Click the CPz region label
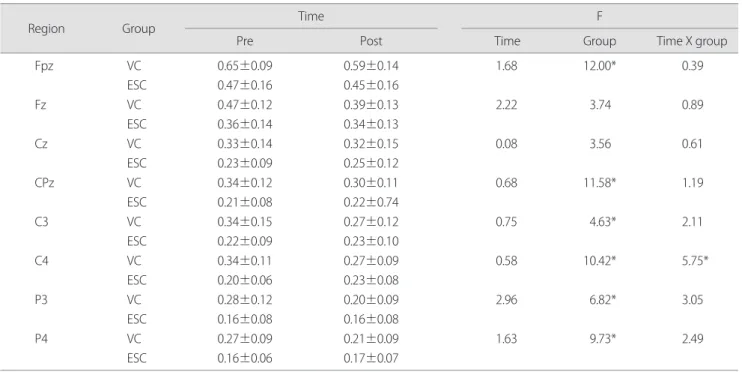 [x=44, y=183]
